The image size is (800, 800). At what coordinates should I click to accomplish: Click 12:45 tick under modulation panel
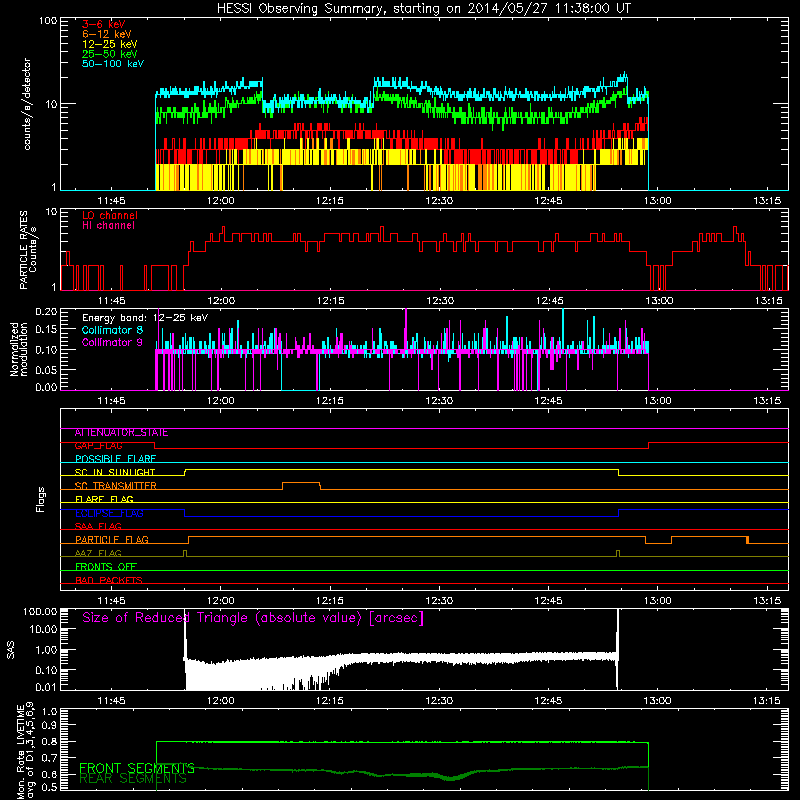click(548, 401)
